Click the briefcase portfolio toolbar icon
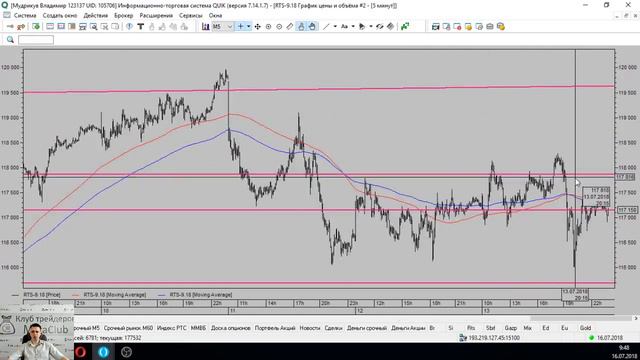Screen dimensions: 640x360 point(490,27)
